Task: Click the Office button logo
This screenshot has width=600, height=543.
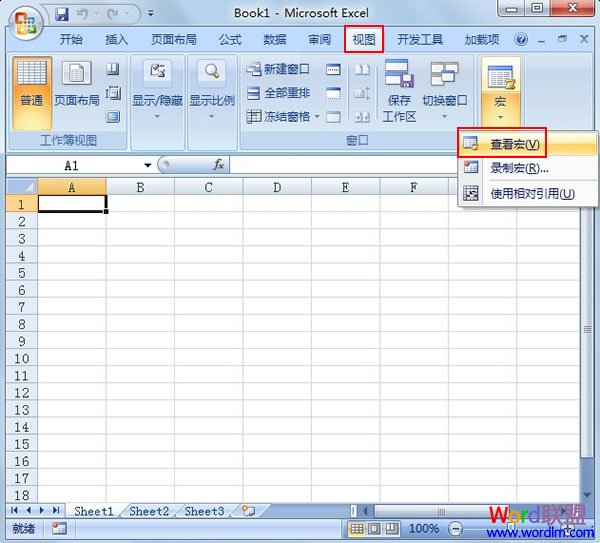Action: pos(25,23)
